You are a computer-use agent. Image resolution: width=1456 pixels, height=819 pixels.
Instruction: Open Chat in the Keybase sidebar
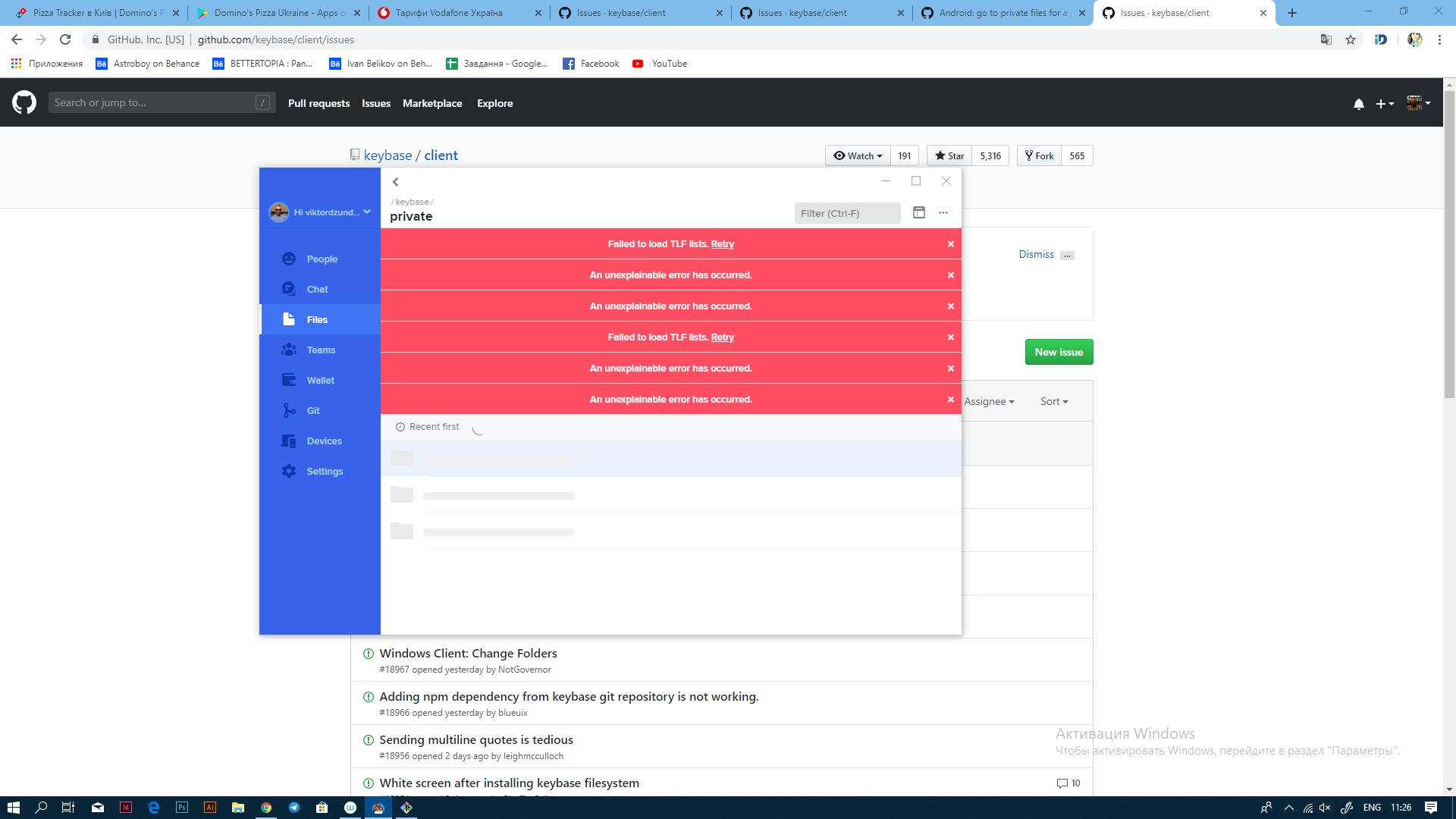pyautogui.click(x=316, y=289)
